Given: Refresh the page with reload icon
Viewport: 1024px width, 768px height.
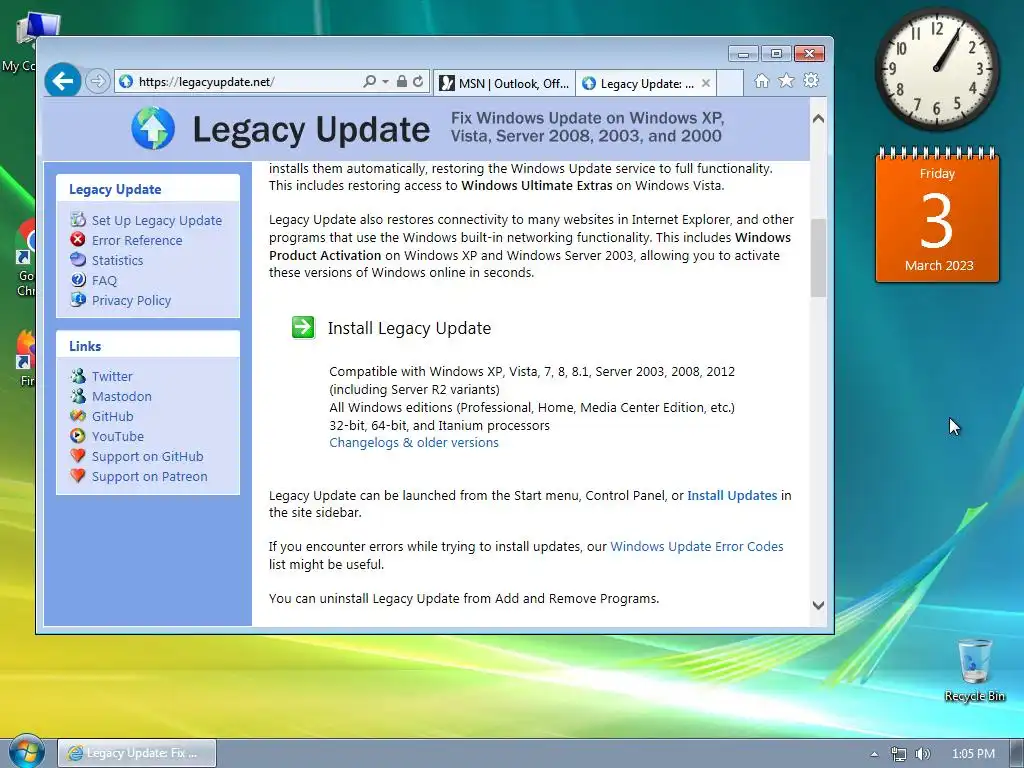Looking at the screenshot, I should pos(418,82).
